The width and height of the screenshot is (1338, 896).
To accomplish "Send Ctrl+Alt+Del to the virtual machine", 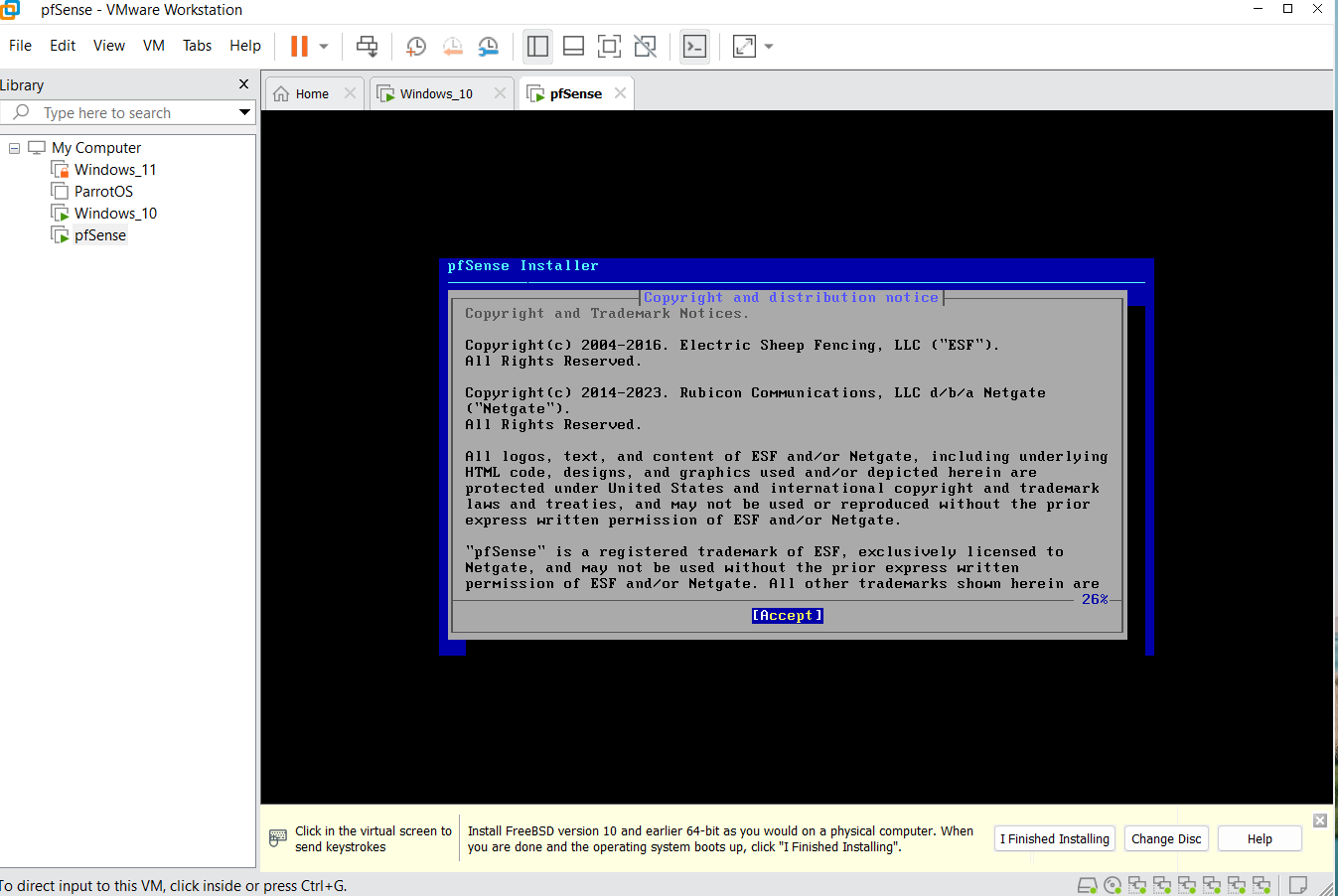I will [367, 46].
